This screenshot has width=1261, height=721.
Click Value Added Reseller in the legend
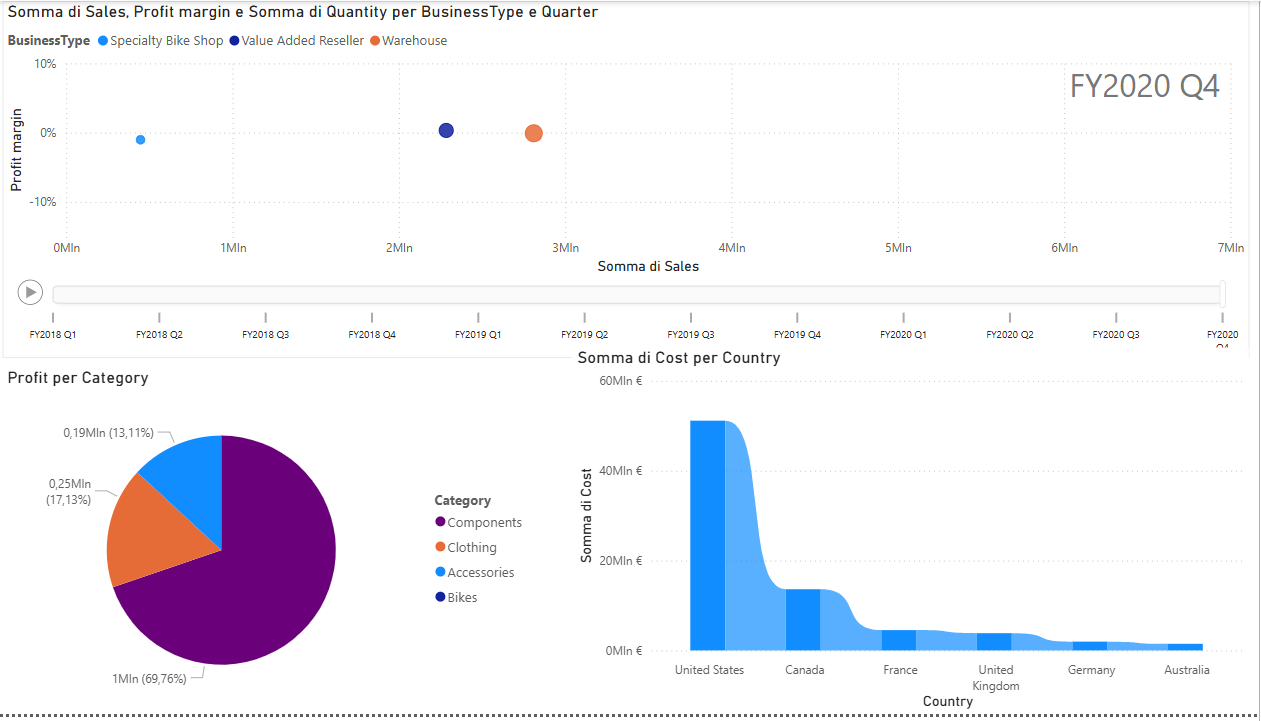tap(302, 41)
